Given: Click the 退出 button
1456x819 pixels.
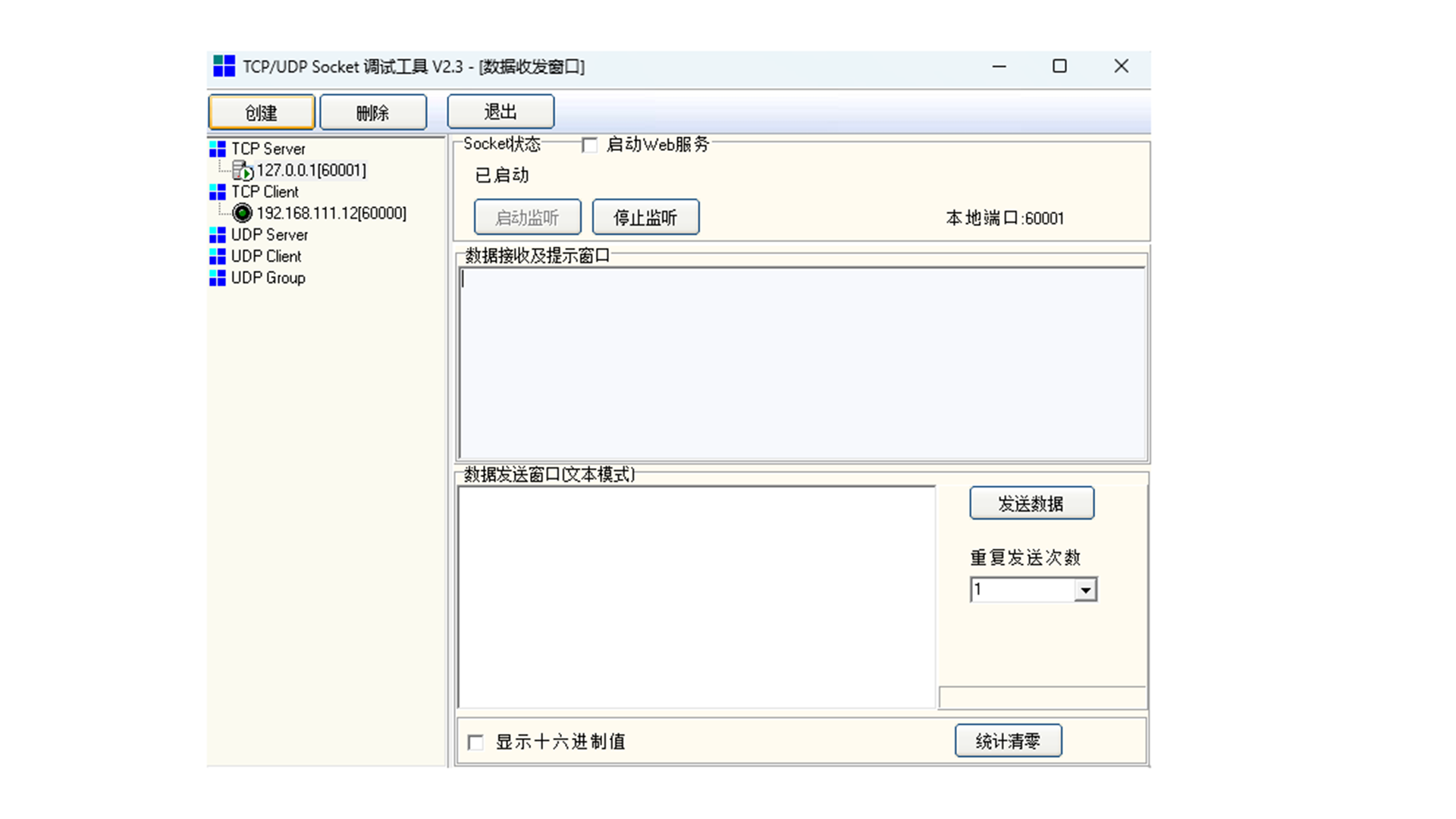Looking at the screenshot, I should [x=500, y=112].
